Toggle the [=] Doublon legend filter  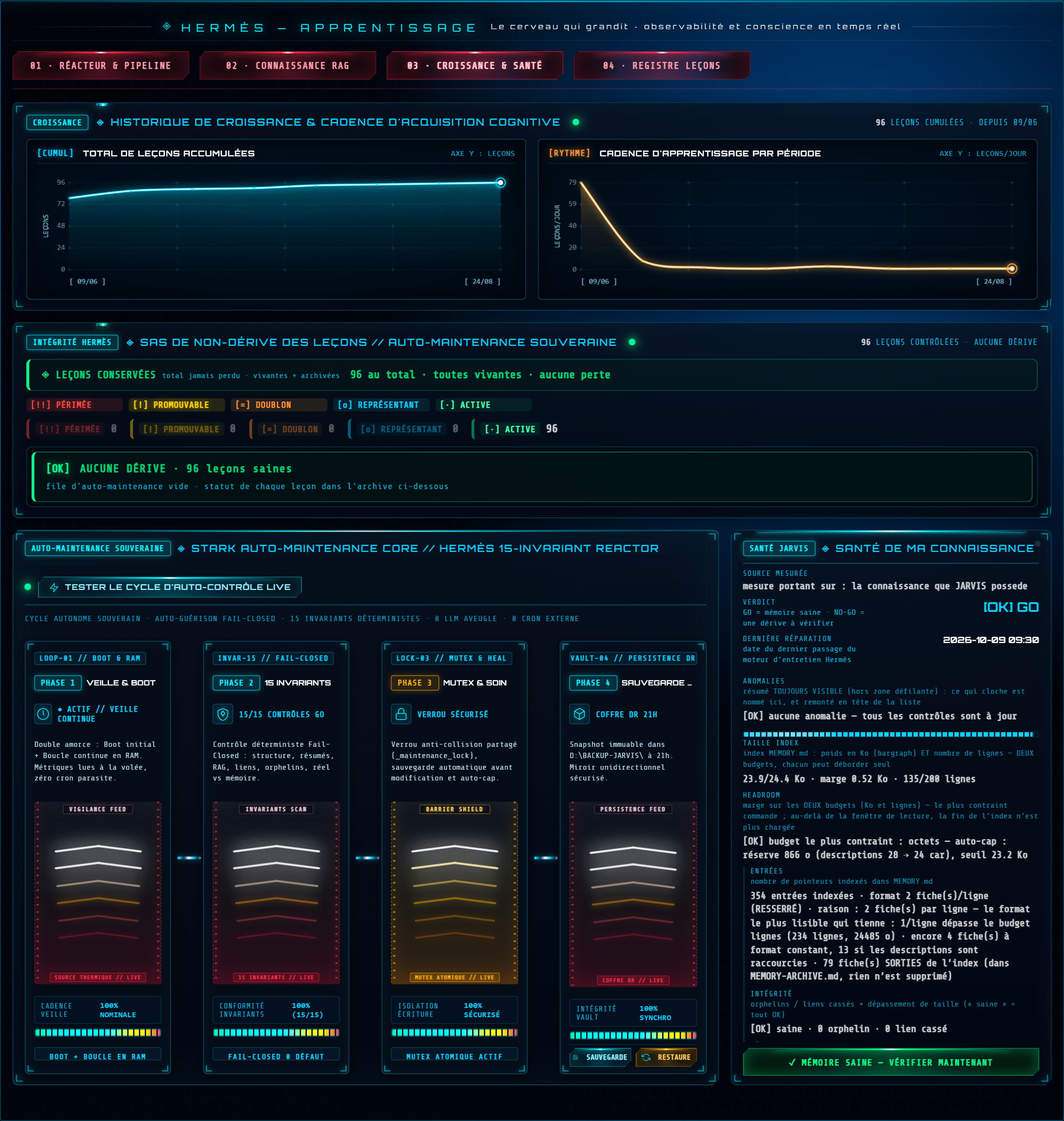[x=279, y=405]
